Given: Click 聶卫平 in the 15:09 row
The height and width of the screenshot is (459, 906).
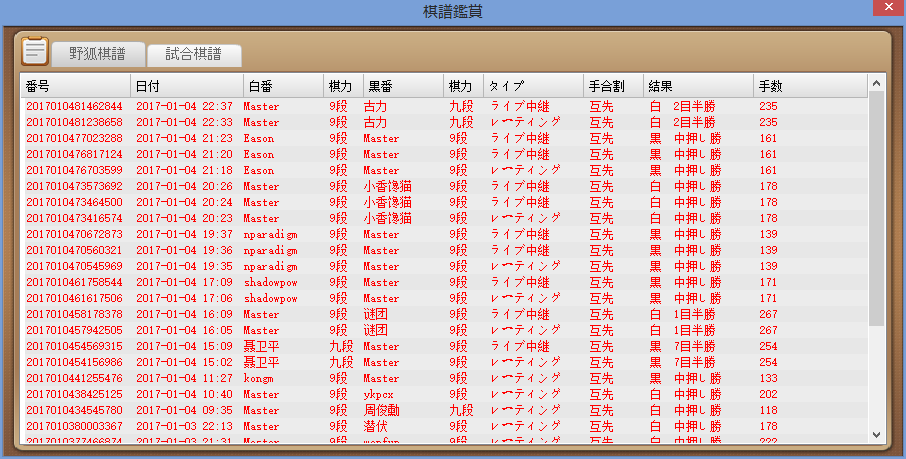Looking at the screenshot, I should [261, 346].
